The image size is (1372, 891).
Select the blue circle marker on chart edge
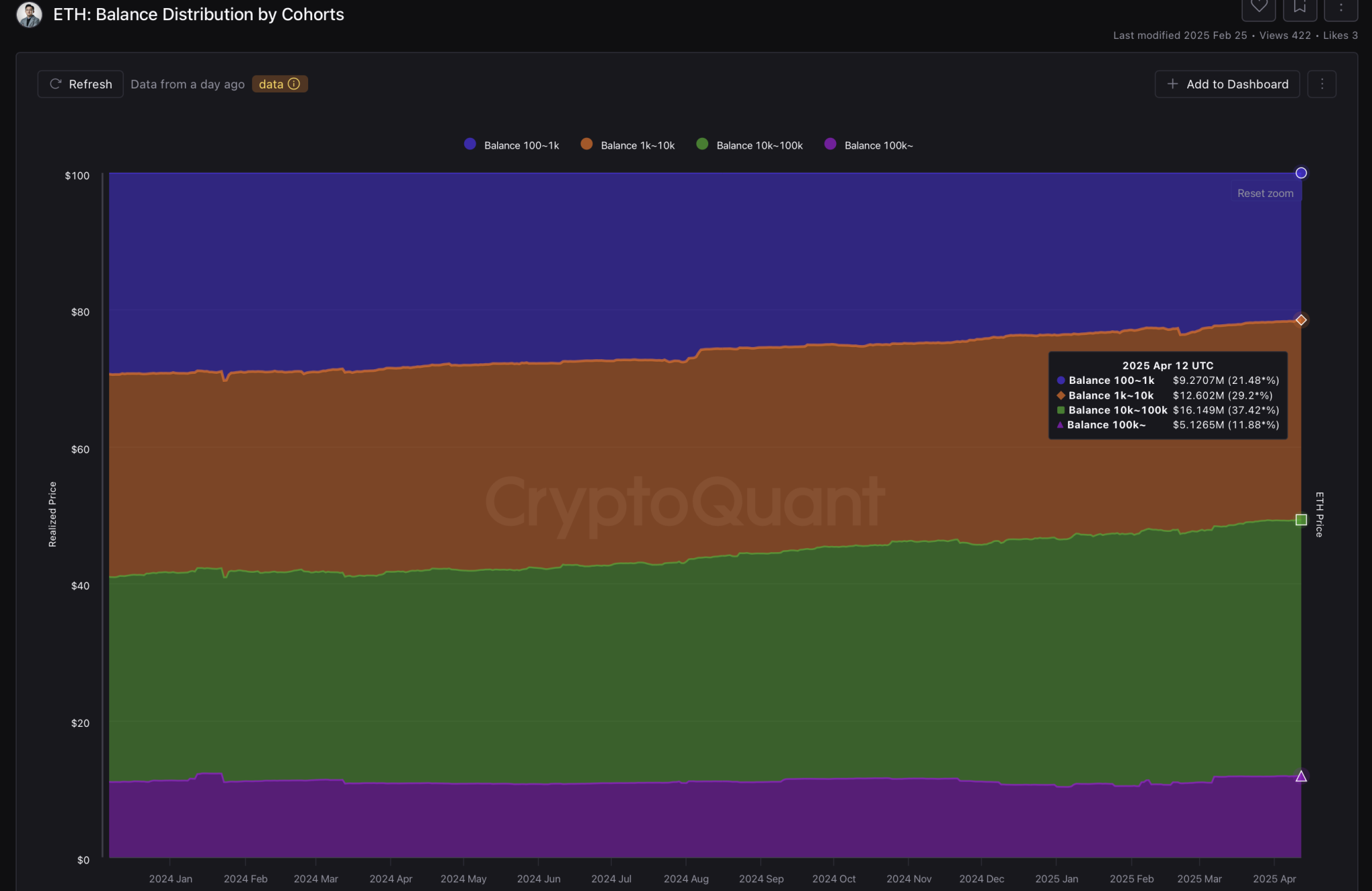click(1301, 173)
